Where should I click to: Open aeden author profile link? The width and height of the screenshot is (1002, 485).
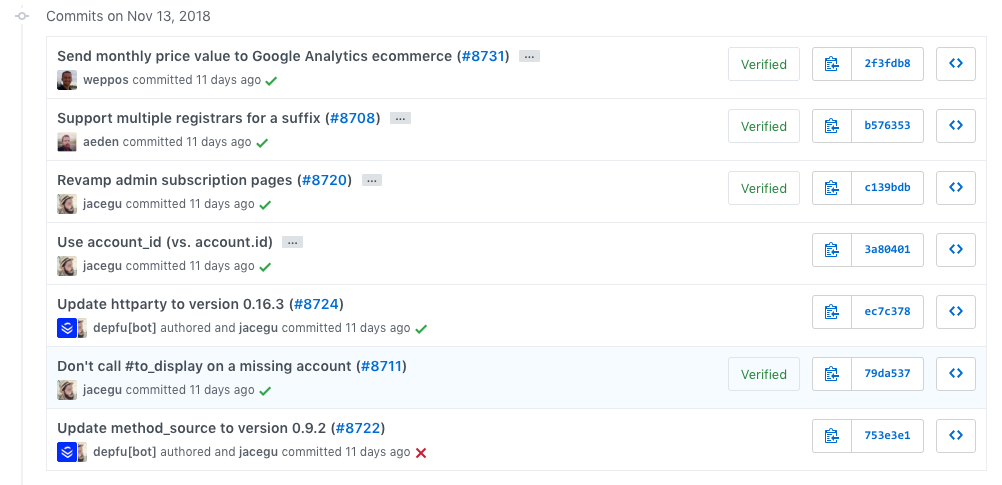tap(101, 142)
